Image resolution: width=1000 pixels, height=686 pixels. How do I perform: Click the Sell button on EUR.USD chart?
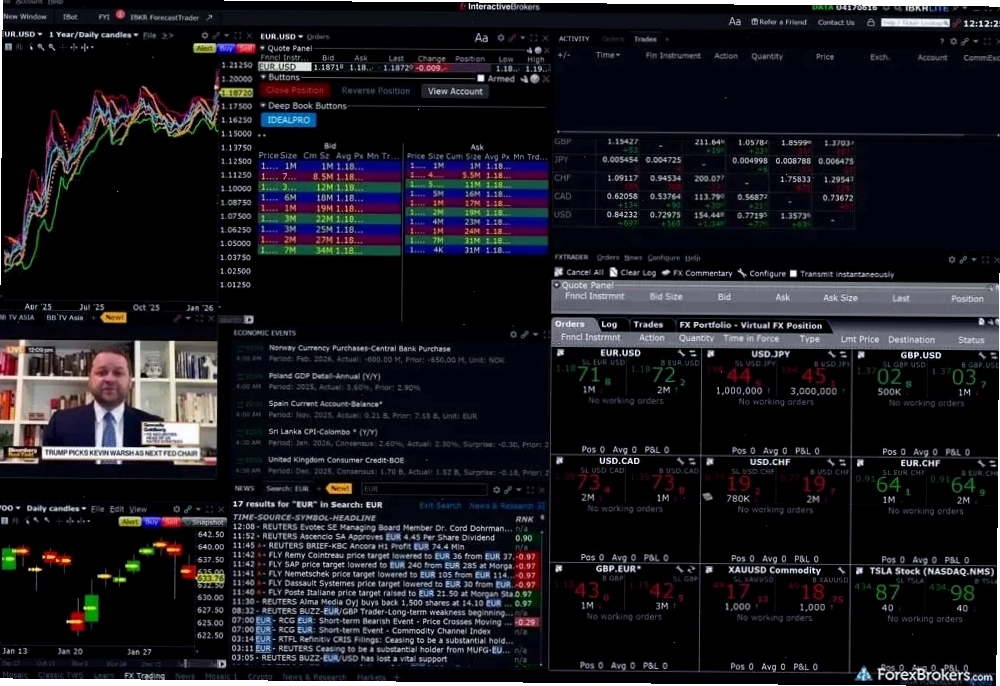pyautogui.click(x=246, y=48)
